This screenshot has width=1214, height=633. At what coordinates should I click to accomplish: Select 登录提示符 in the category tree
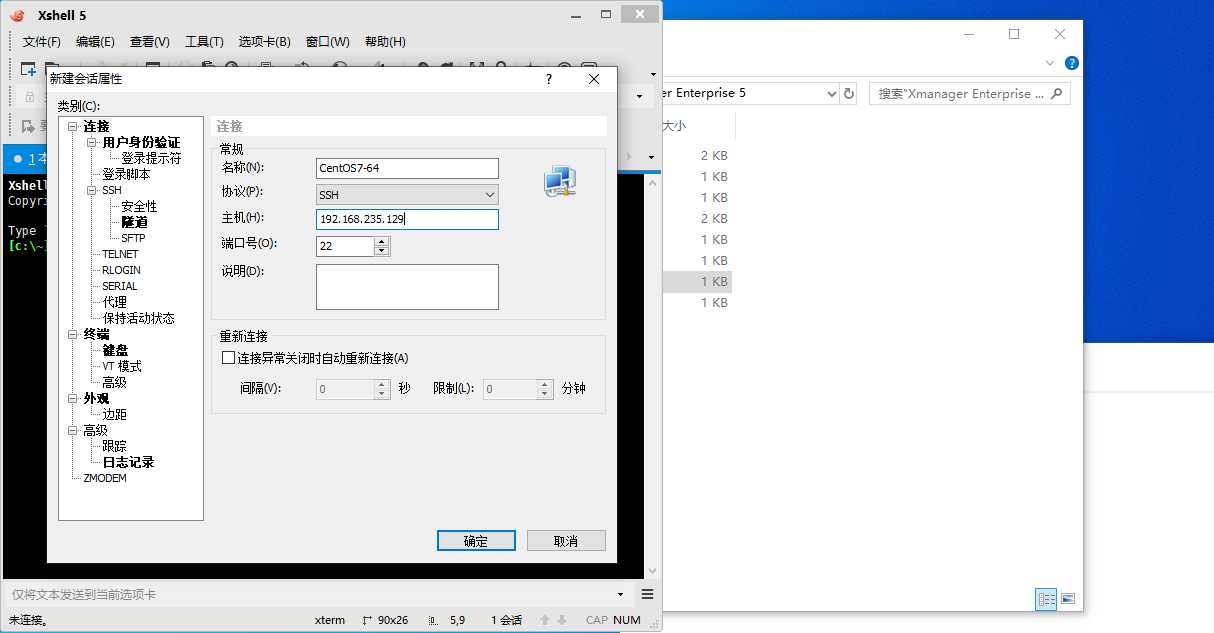pos(151,158)
